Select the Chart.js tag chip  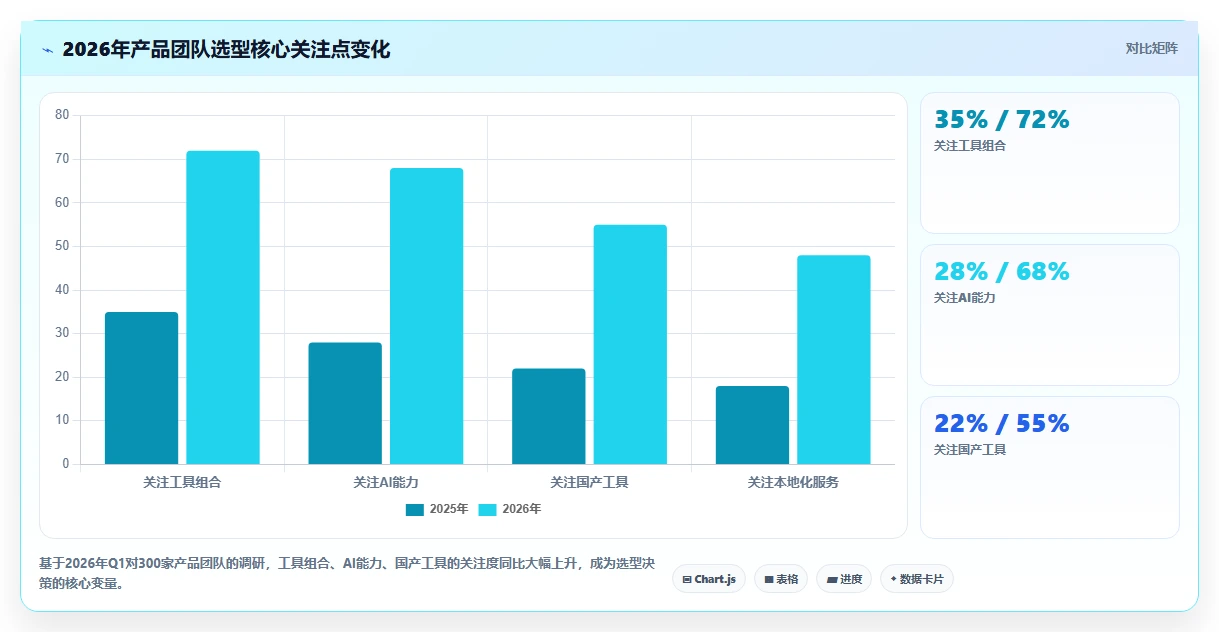[709, 579]
